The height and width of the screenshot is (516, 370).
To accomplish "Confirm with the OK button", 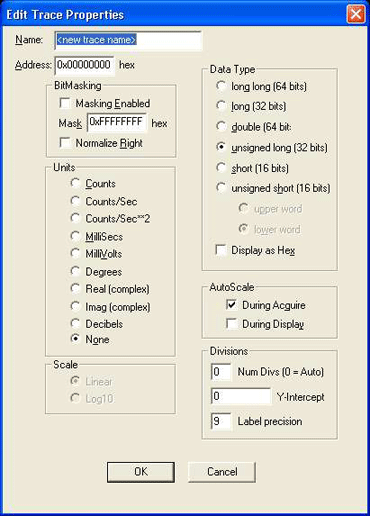I will (x=141, y=472).
